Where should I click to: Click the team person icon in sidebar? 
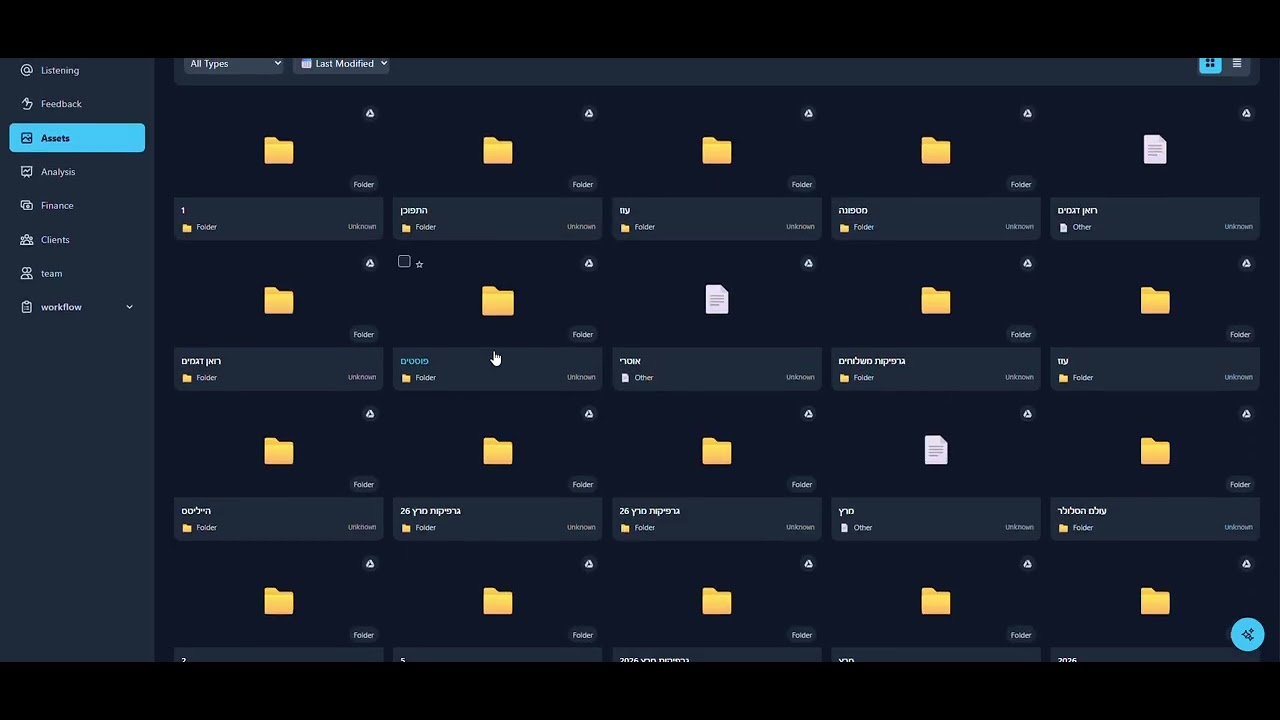click(x=27, y=273)
